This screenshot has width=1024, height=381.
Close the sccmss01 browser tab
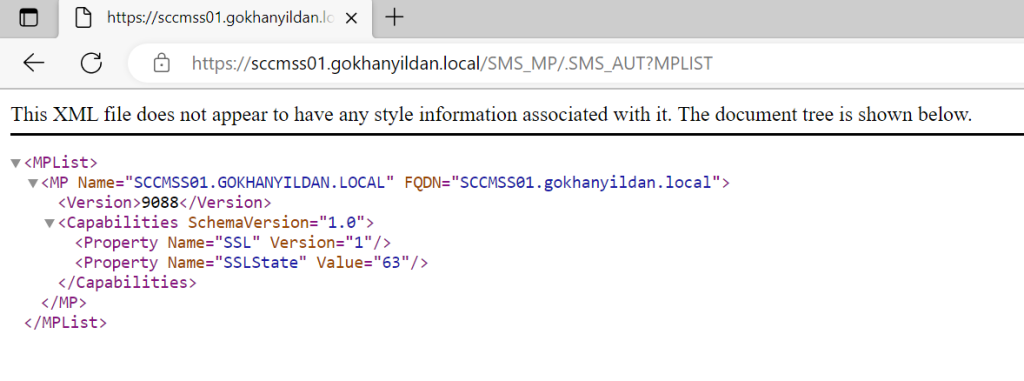[x=351, y=18]
